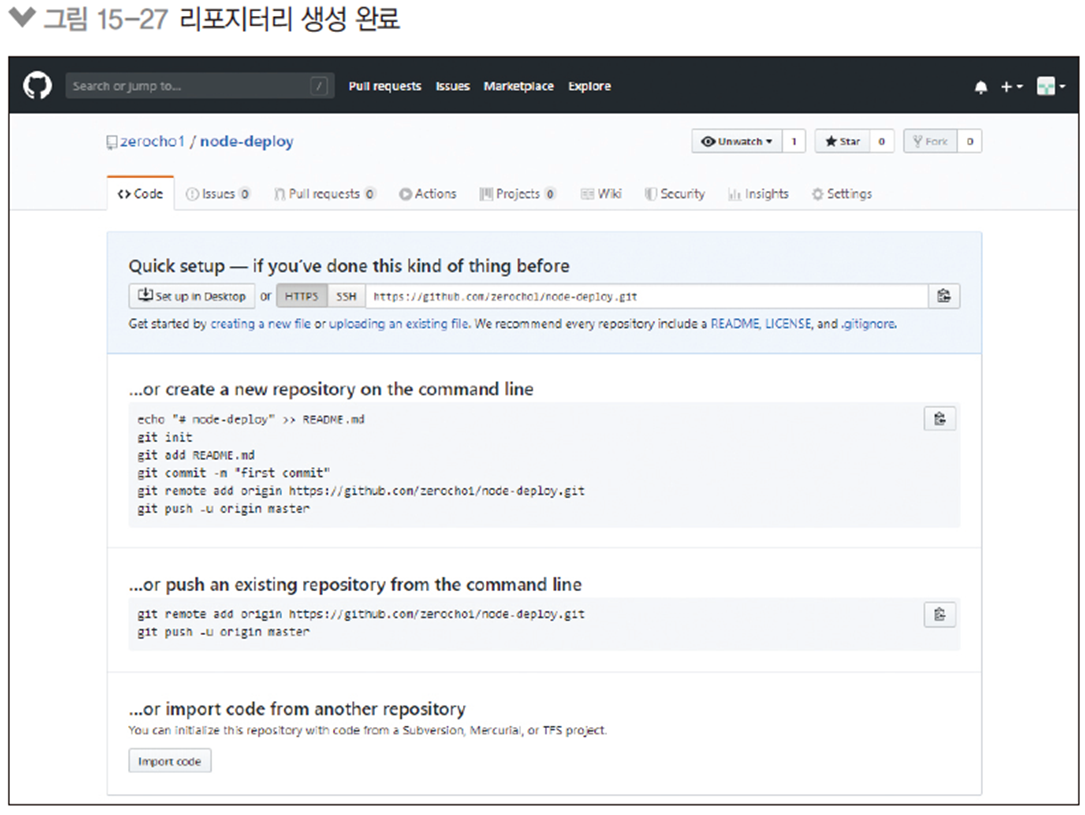Click the .gitignore link
The height and width of the screenshot is (815, 1085).
[x=868, y=324]
